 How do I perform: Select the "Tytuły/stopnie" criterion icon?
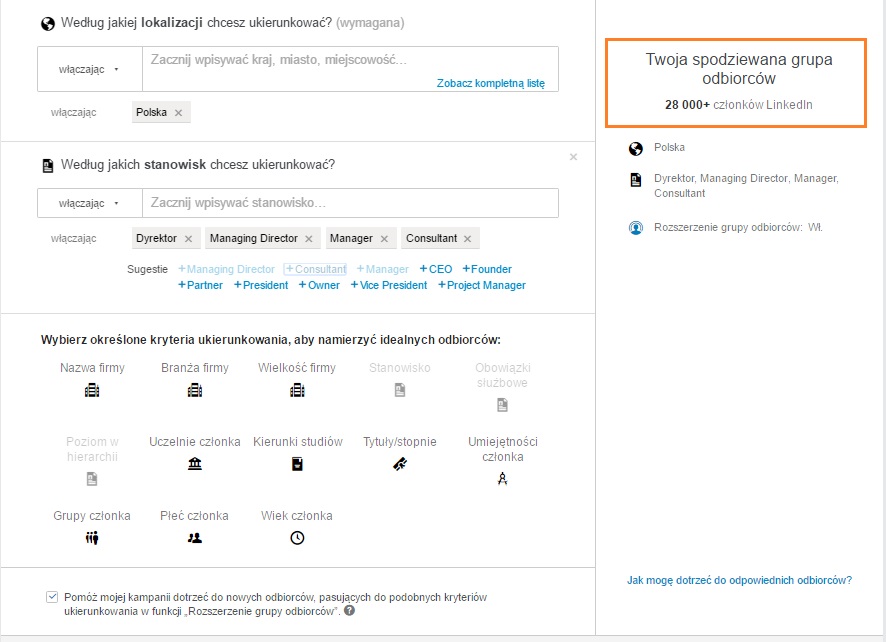(x=399, y=463)
